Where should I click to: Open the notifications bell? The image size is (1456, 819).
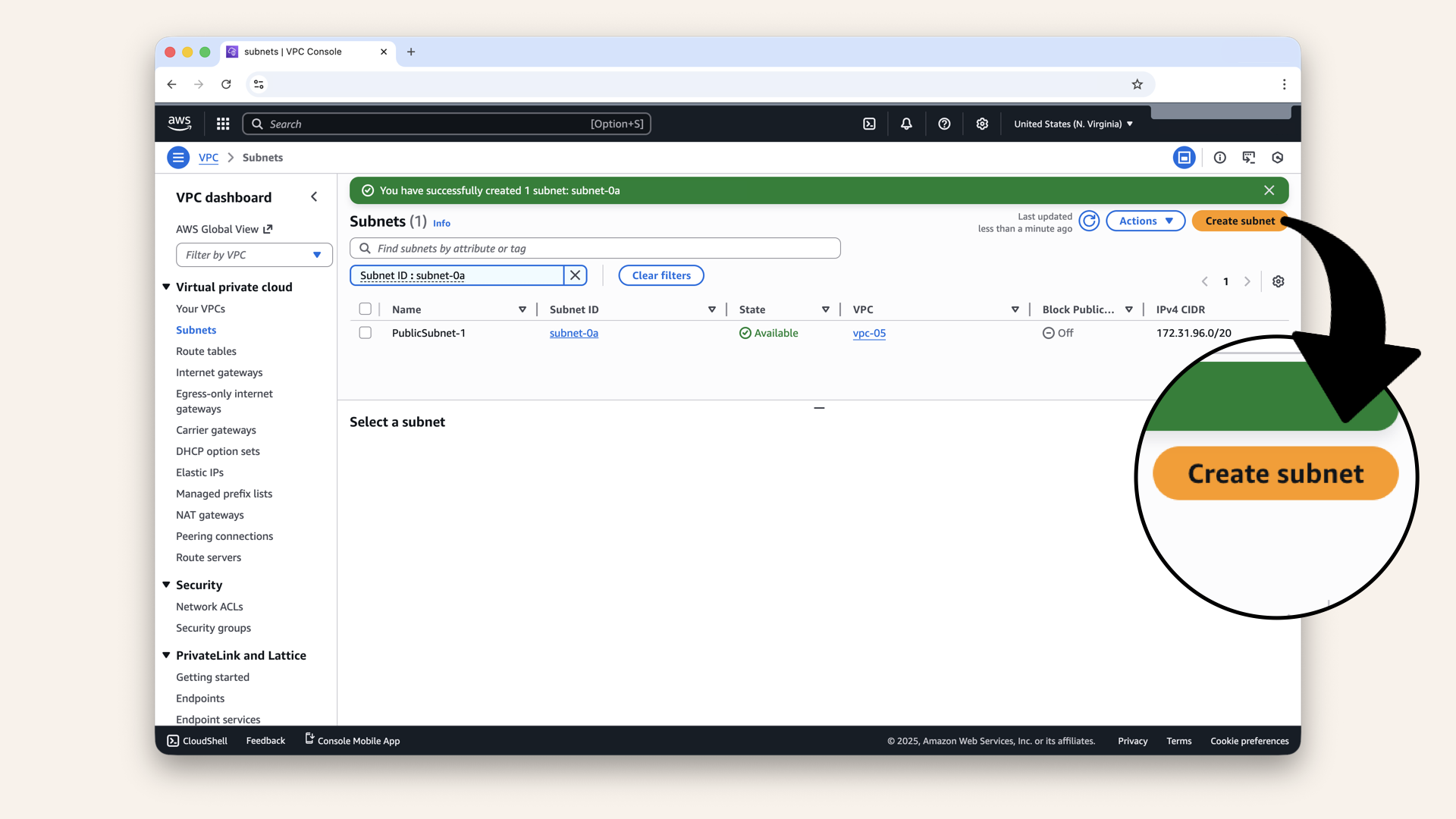click(x=906, y=124)
